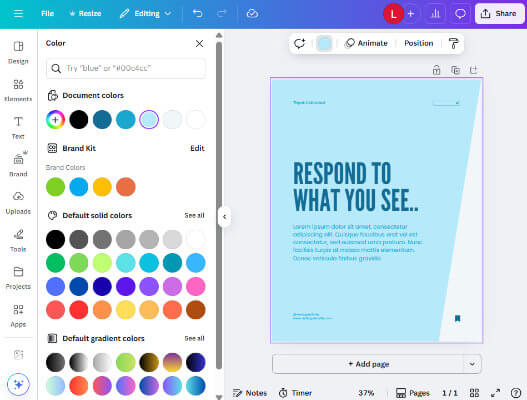Image resolution: width=527 pixels, height=400 pixels.
Task: See all default solid colors
Action: click(194, 215)
